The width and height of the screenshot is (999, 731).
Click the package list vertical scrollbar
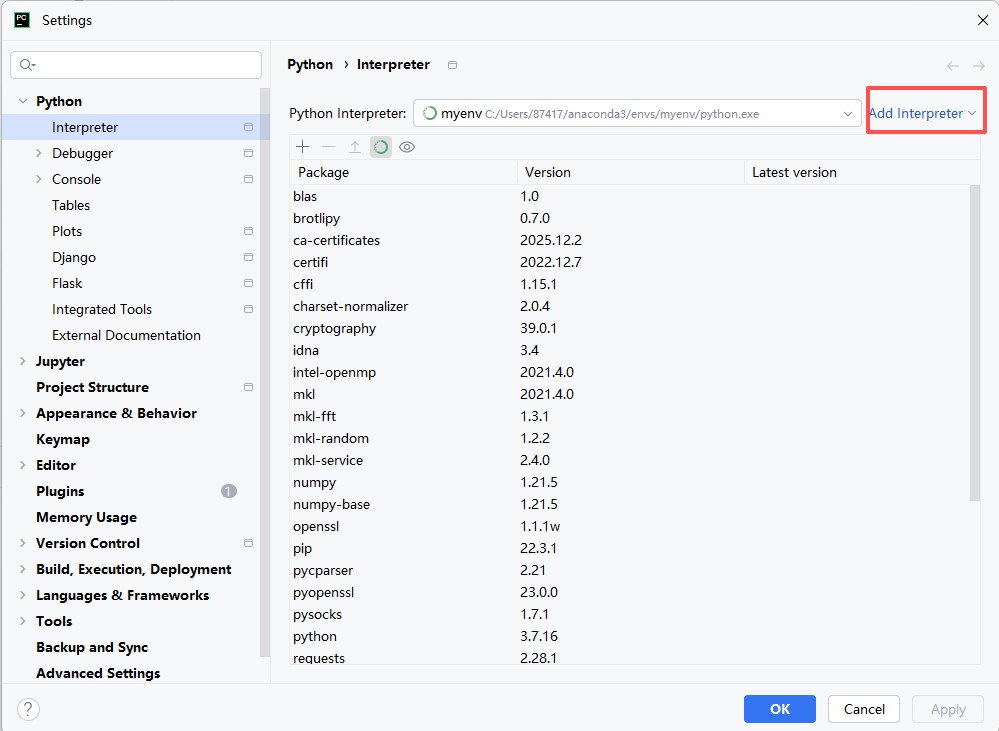[x=975, y=343]
